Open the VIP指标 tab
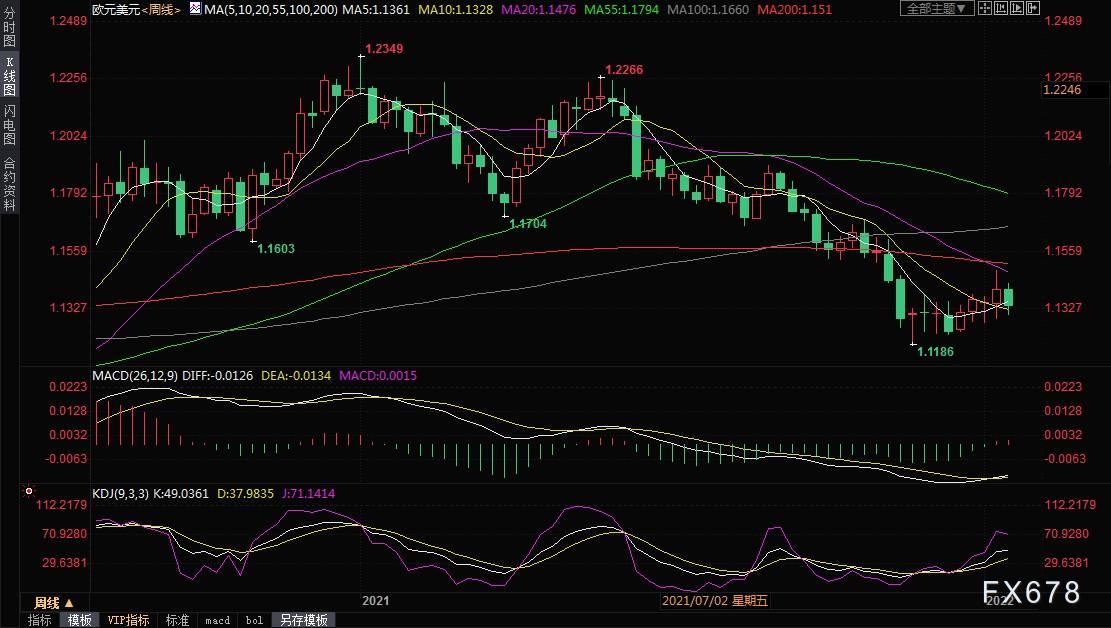Image resolution: width=1111 pixels, height=628 pixels. click(x=128, y=620)
